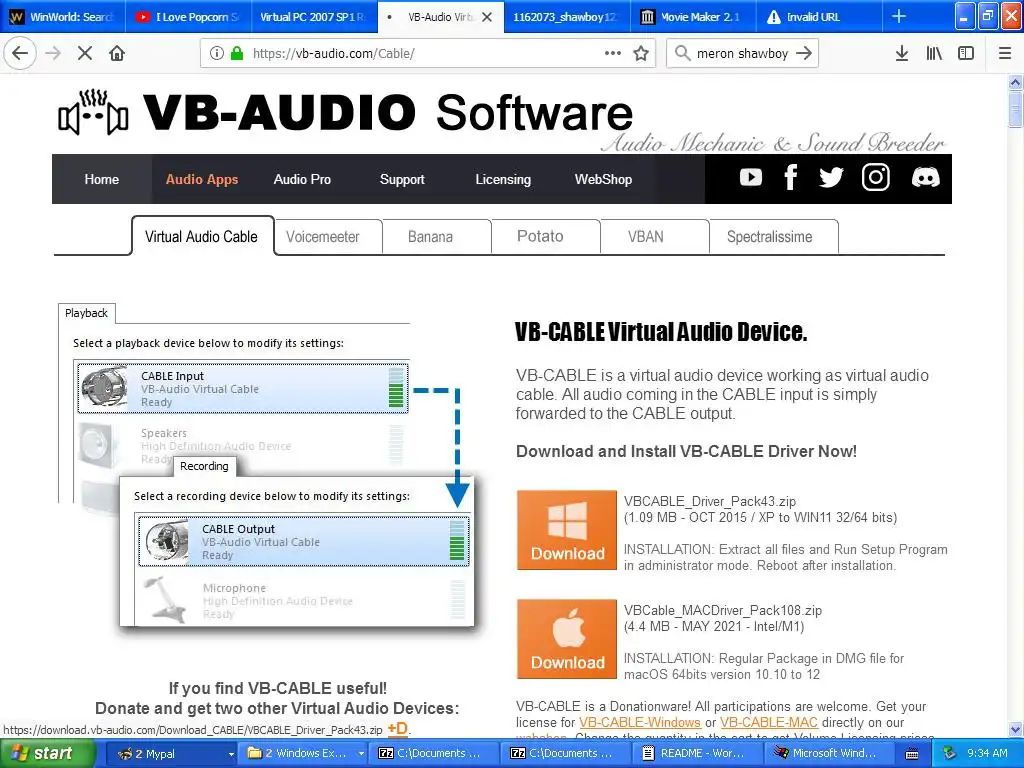Select Virtual Audio Cable product tab
Viewport: 1024px width, 768px height.
(x=202, y=236)
